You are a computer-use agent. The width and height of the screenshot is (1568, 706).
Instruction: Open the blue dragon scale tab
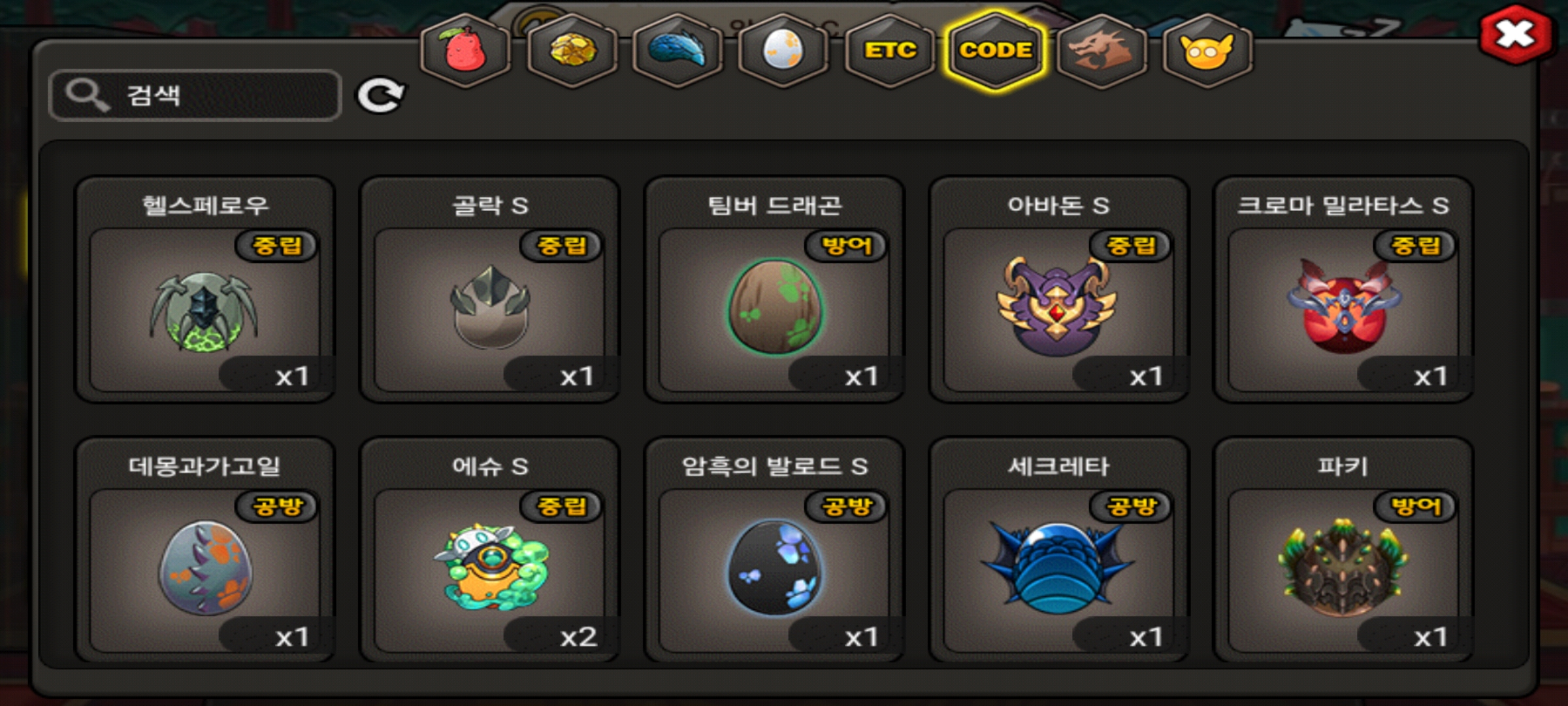tap(678, 50)
